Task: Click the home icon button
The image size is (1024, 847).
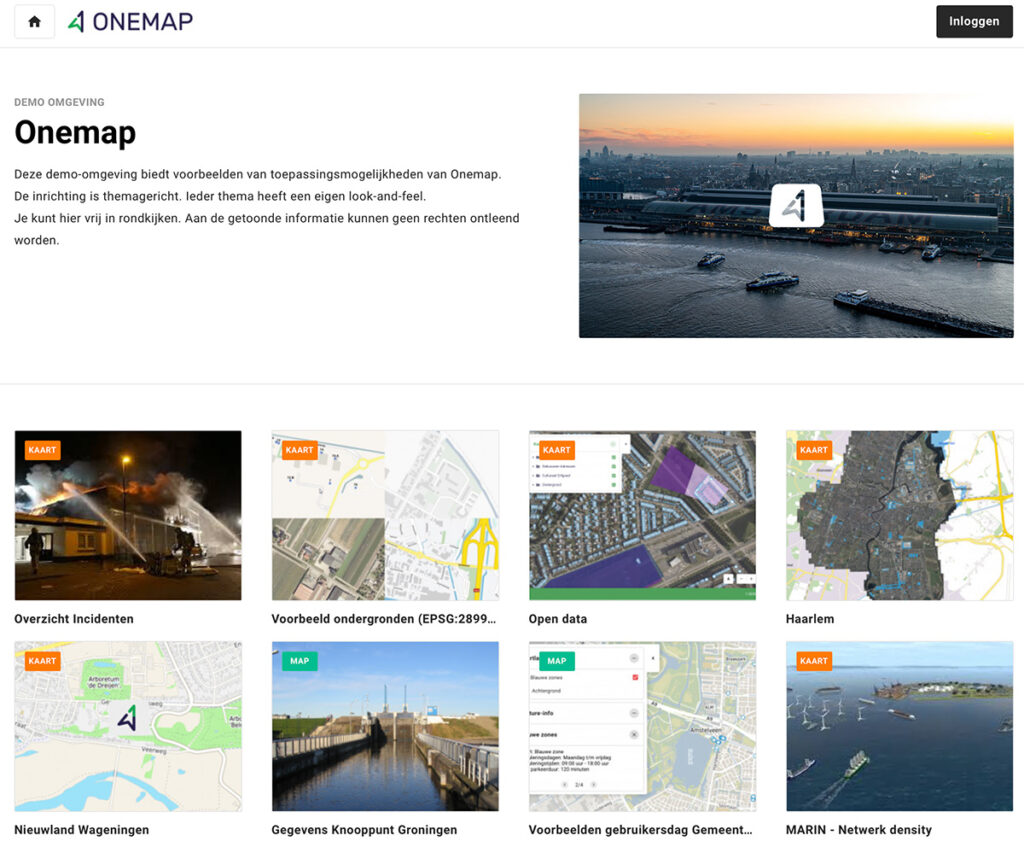Action: (x=34, y=21)
